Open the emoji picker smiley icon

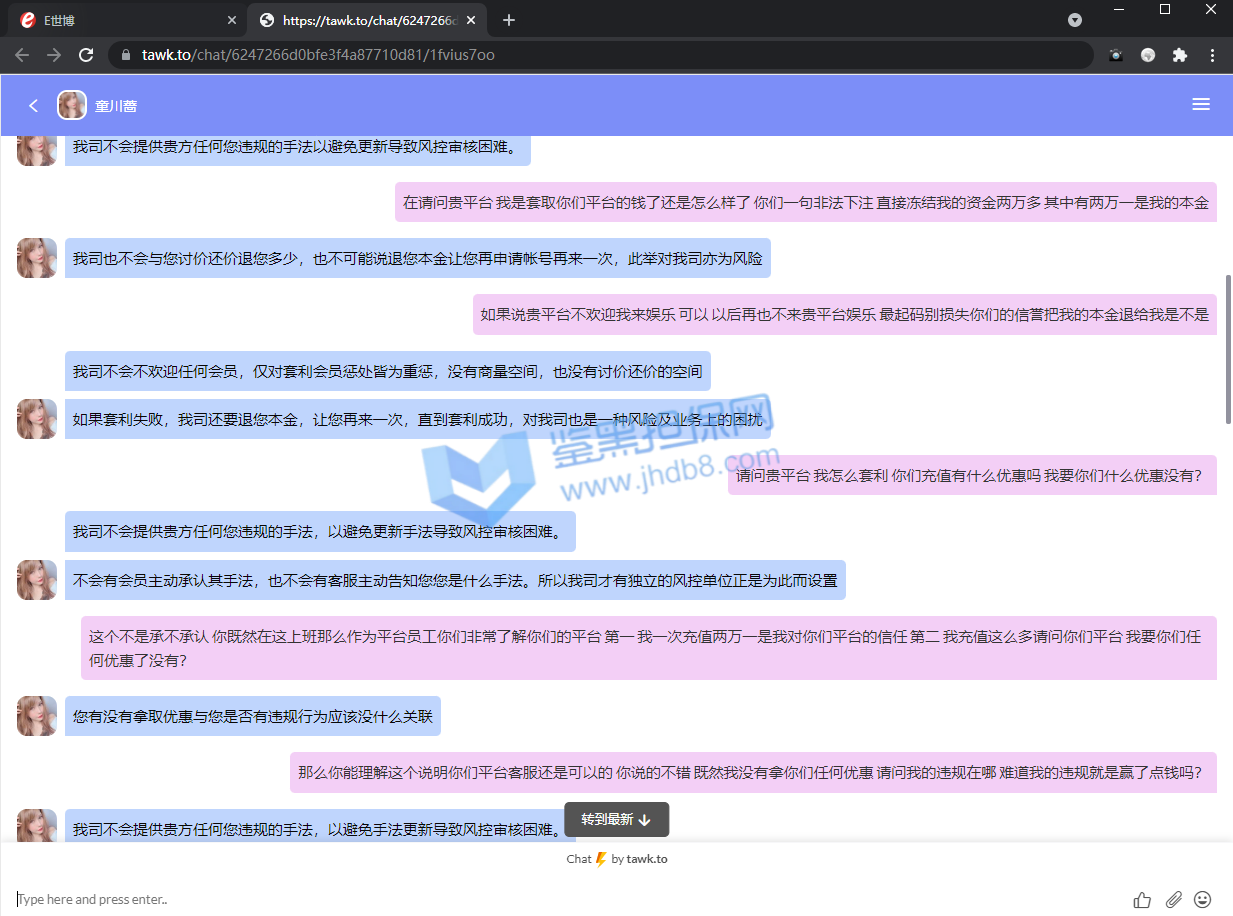coord(1203,899)
